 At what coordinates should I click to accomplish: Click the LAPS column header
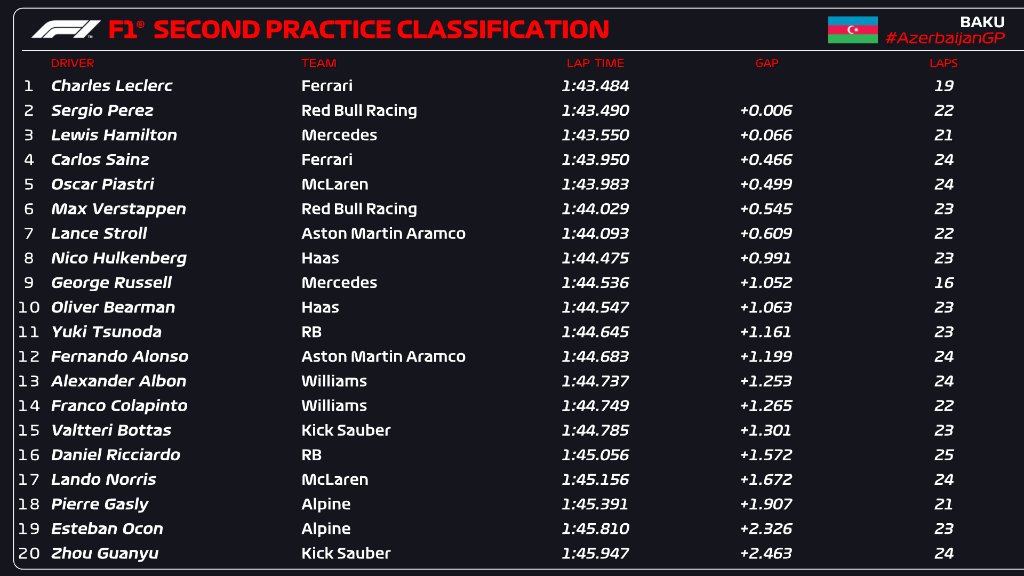[943, 63]
